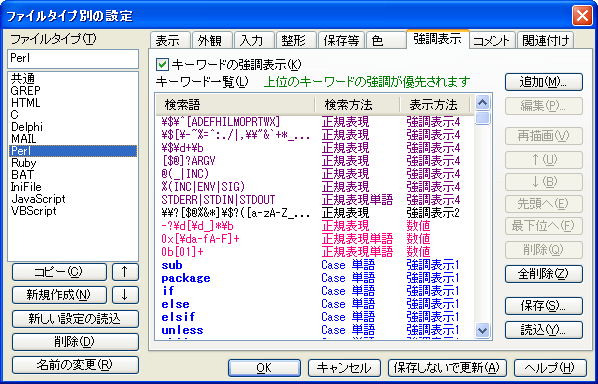
Task: Select the else keyword row
Action: click(315, 304)
